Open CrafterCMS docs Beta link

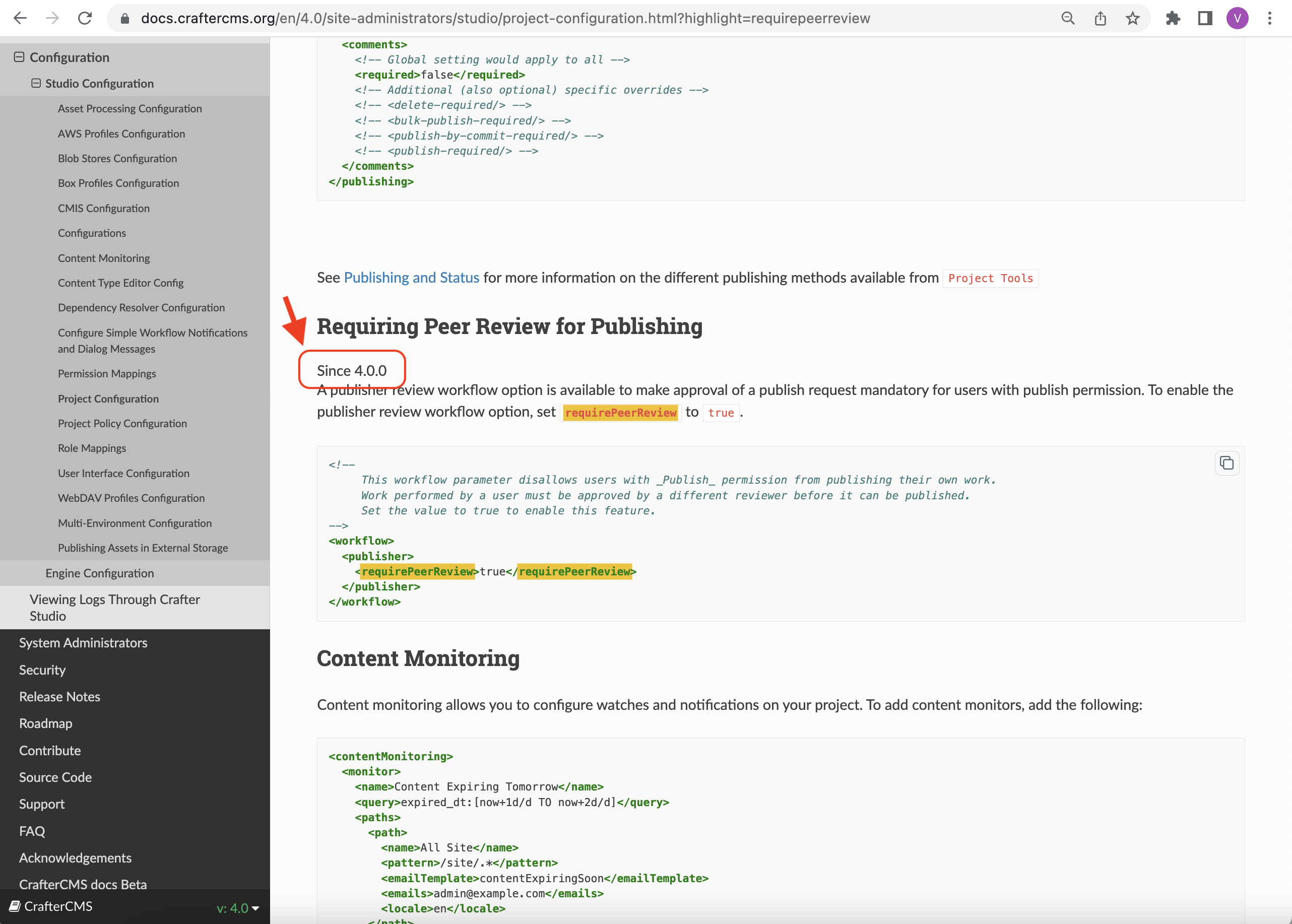[x=83, y=885]
